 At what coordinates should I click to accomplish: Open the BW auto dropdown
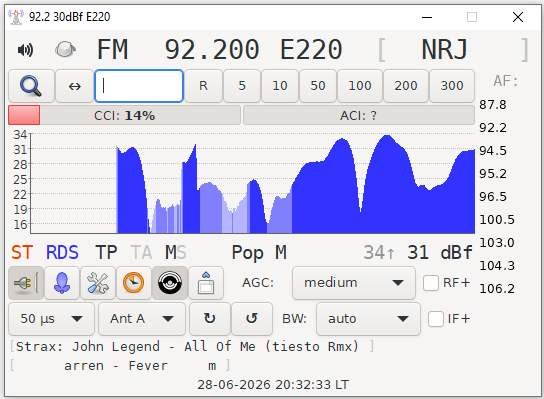coord(368,319)
